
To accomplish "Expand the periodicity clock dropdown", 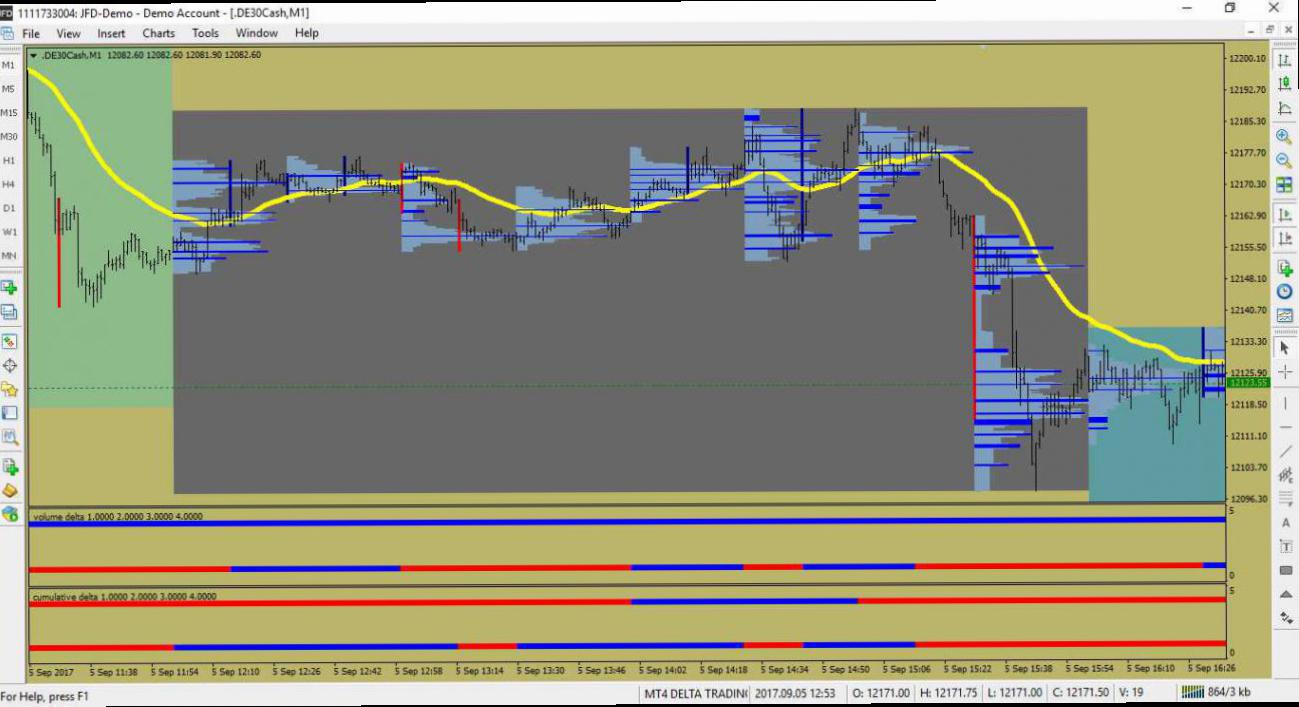I will pyautogui.click(x=1285, y=292).
